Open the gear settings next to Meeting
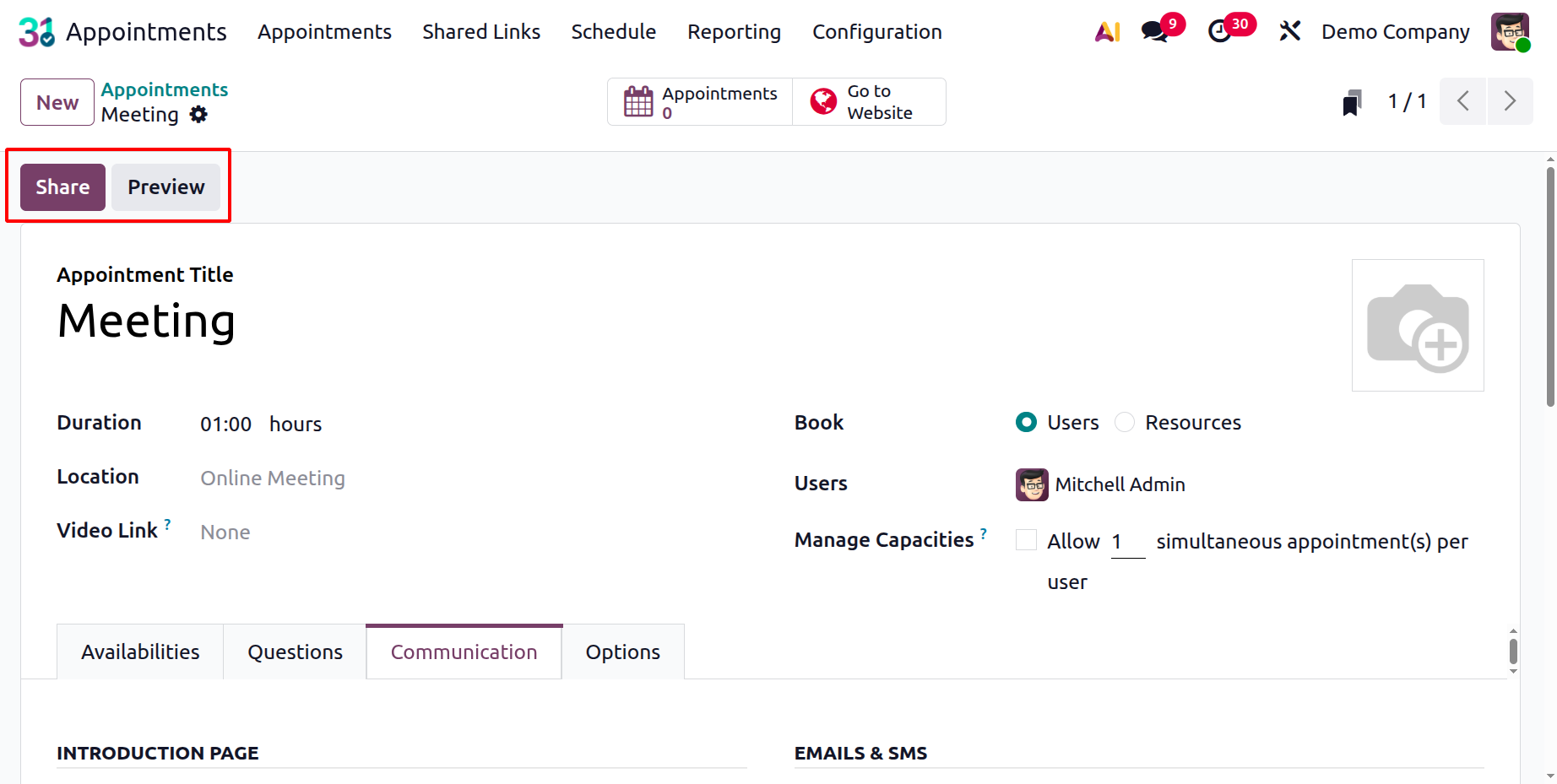1557x784 pixels. (198, 115)
